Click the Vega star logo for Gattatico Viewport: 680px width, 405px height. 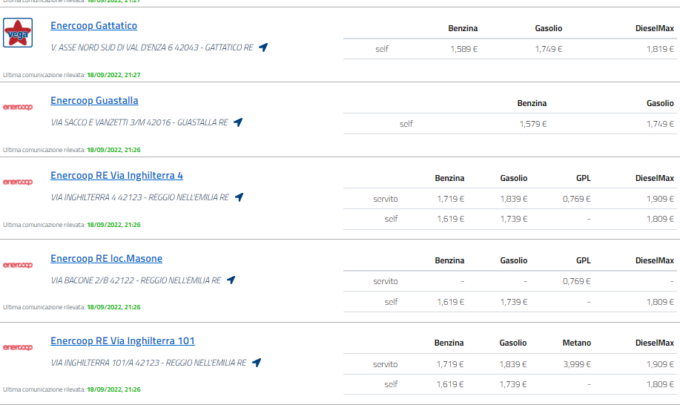(x=19, y=33)
